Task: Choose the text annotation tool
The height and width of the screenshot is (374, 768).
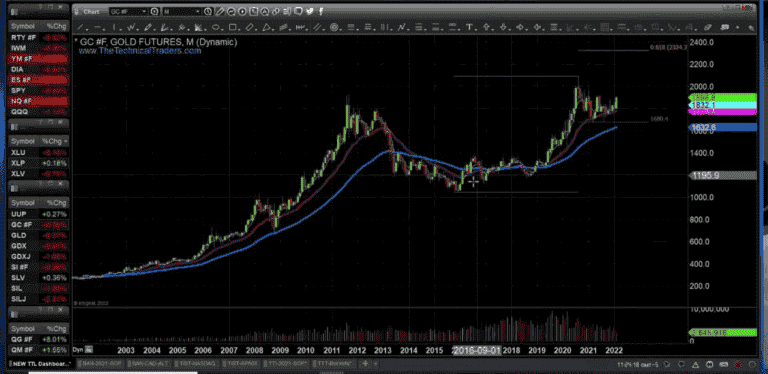Action: 469,27
